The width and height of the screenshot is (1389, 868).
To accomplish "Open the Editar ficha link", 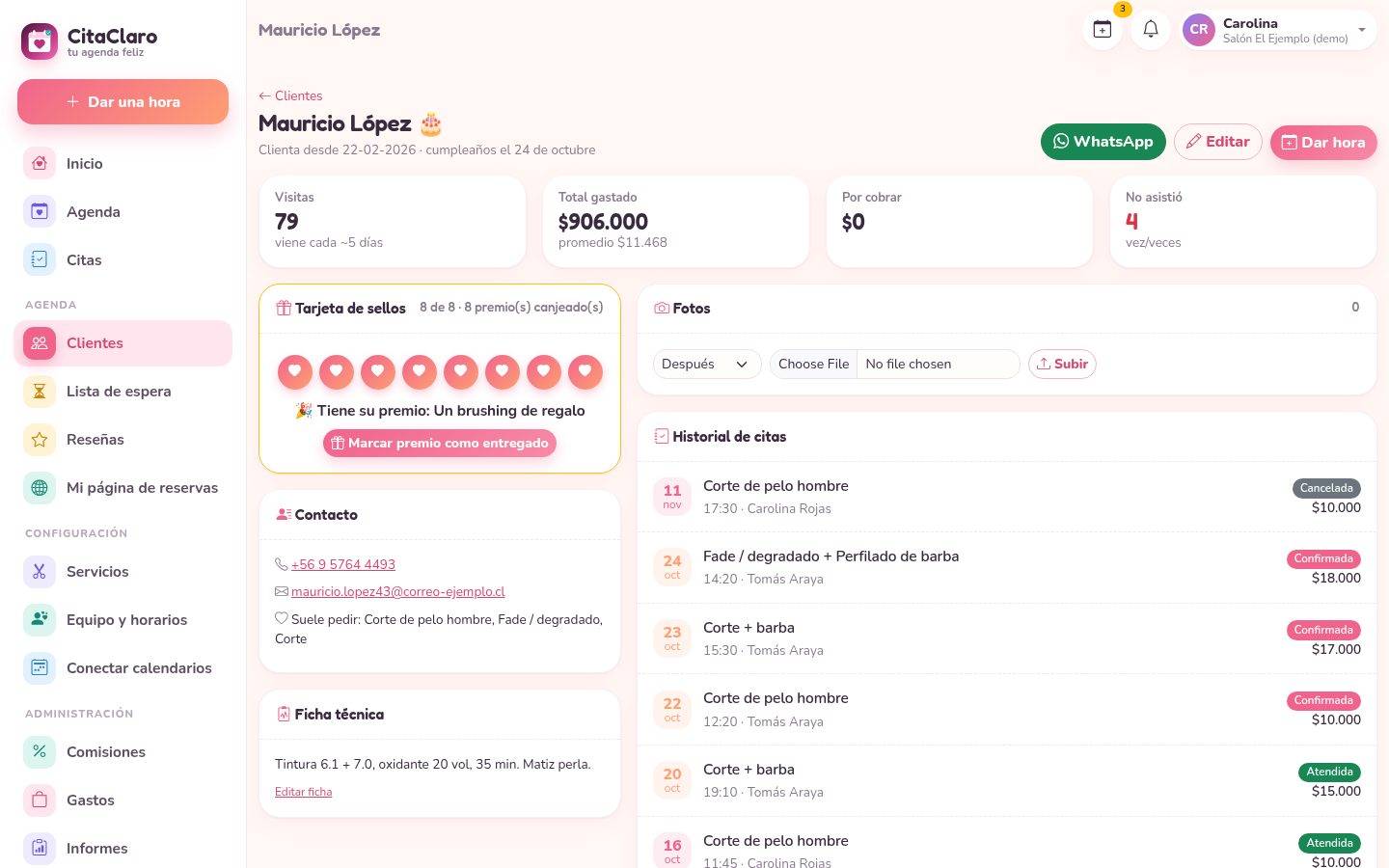I will click(x=303, y=792).
